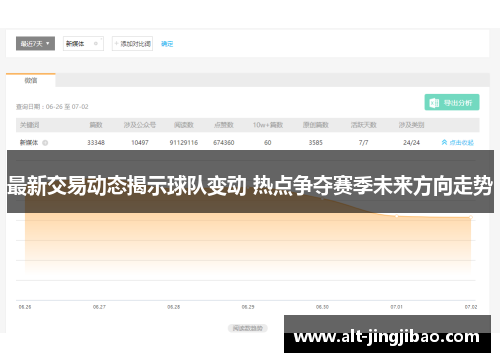Click the 06.30 x-axis label
Viewport: 500px width, 362px height.
322,307
